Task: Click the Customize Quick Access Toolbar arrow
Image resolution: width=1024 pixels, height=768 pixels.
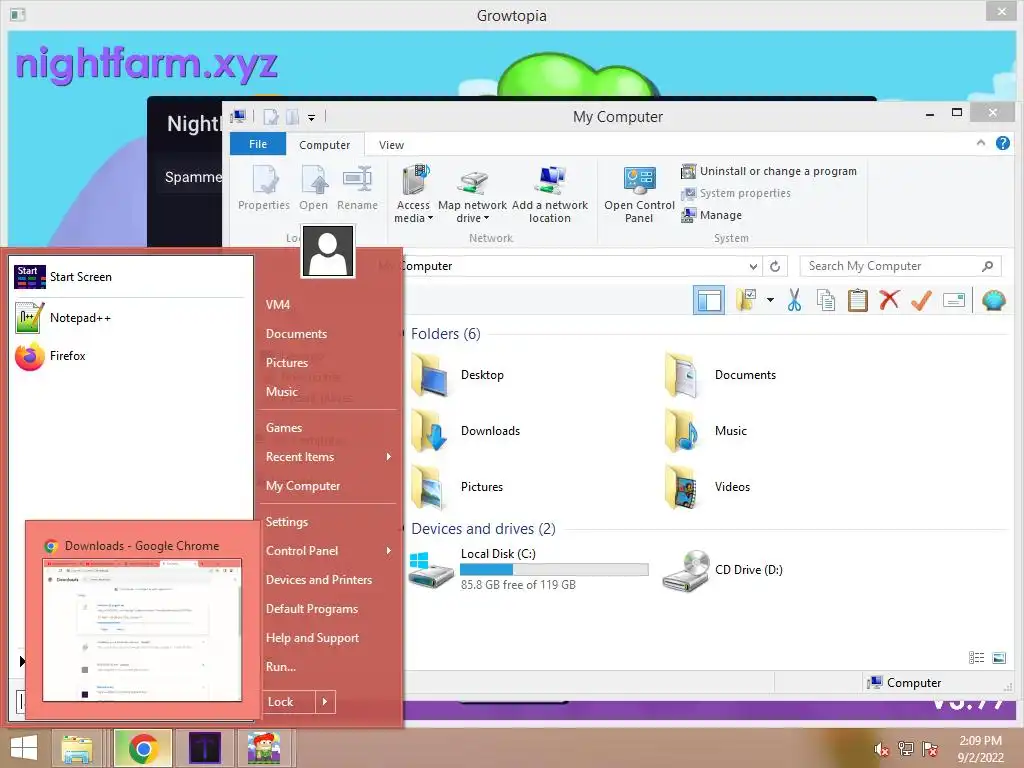Action: pos(312,118)
